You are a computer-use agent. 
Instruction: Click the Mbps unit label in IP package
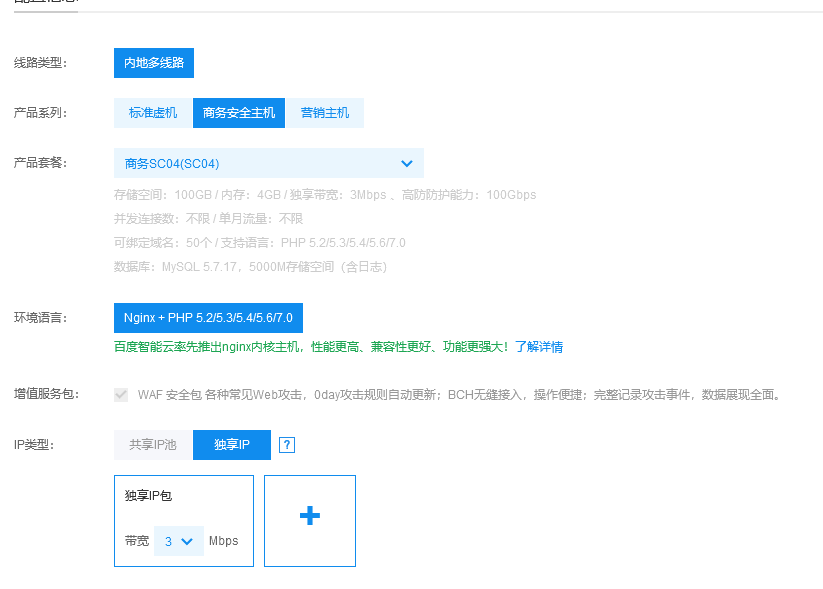224,541
